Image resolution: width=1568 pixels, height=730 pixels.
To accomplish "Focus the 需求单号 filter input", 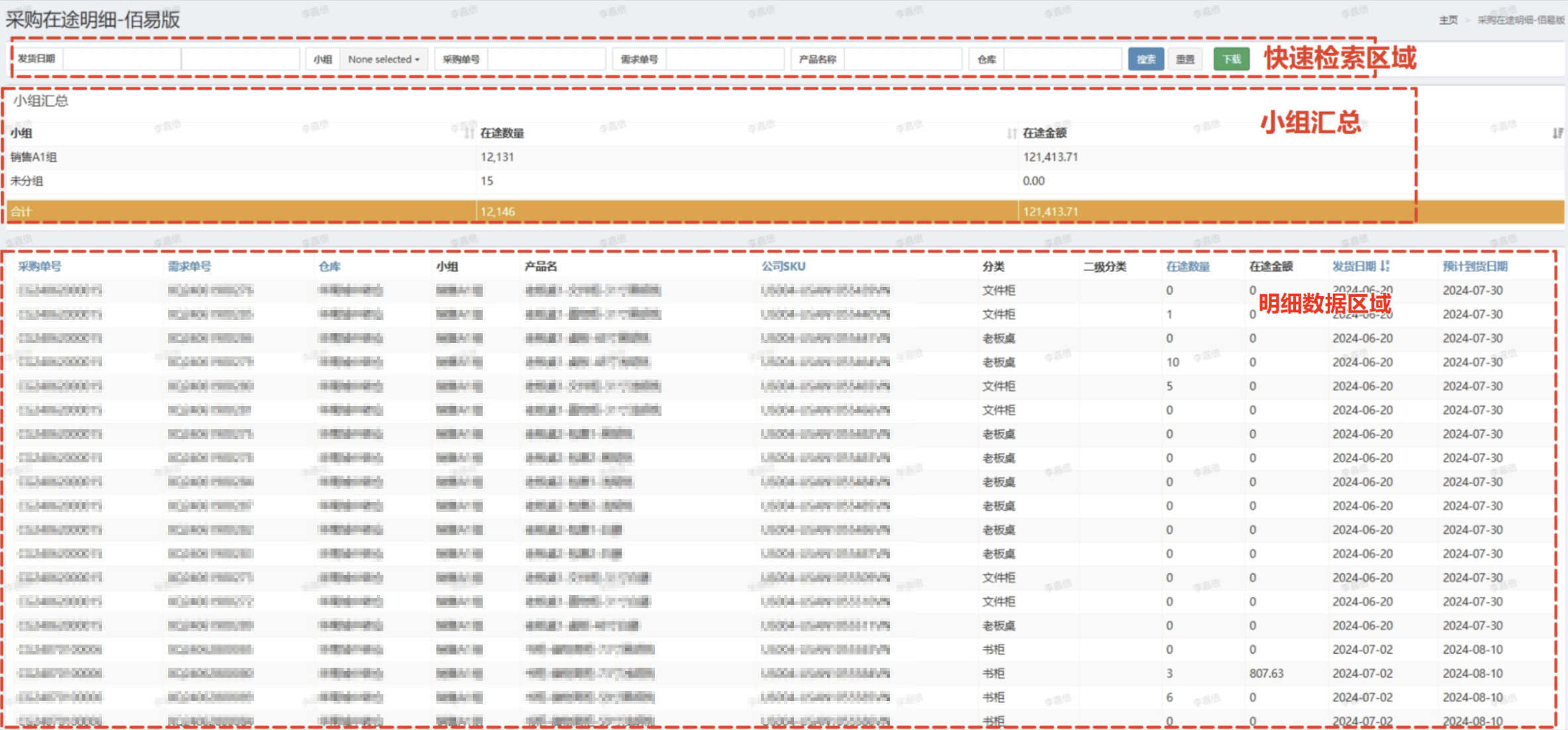I will 725,59.
